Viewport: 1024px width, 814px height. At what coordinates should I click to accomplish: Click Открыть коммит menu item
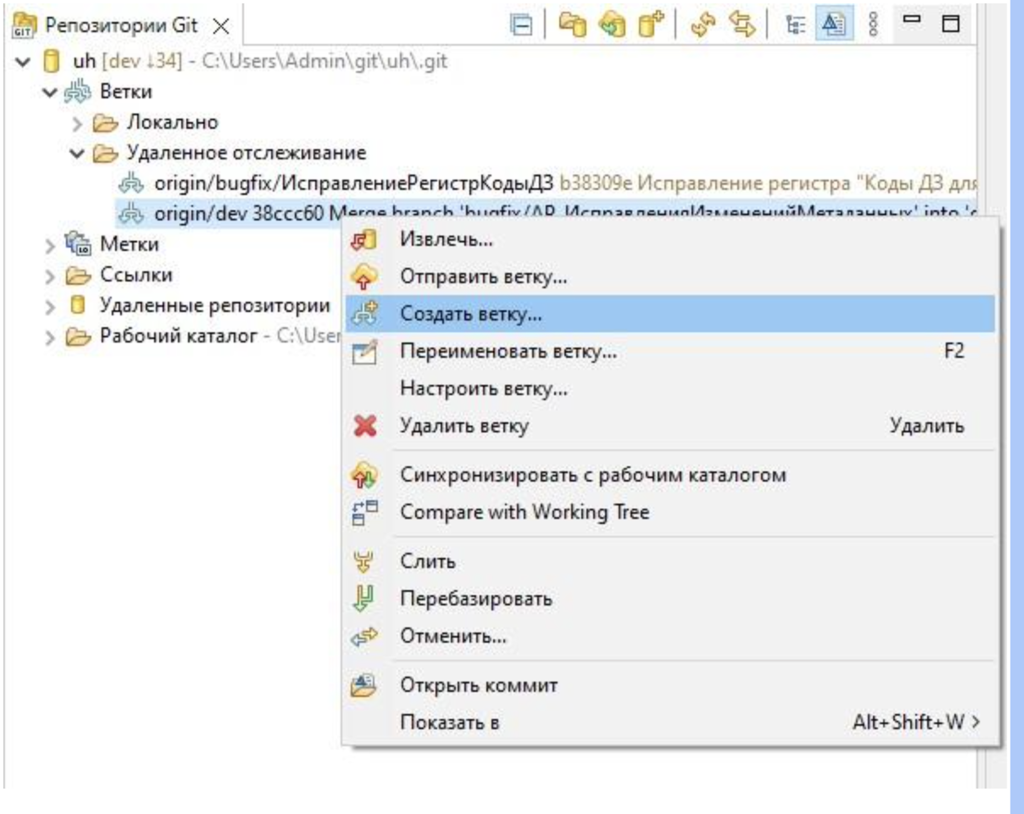479,686
